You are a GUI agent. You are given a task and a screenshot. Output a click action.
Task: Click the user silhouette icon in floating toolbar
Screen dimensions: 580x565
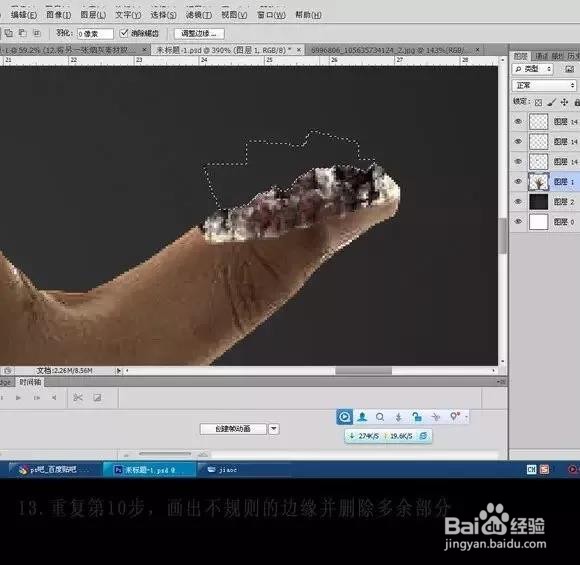tap(362, 417)
